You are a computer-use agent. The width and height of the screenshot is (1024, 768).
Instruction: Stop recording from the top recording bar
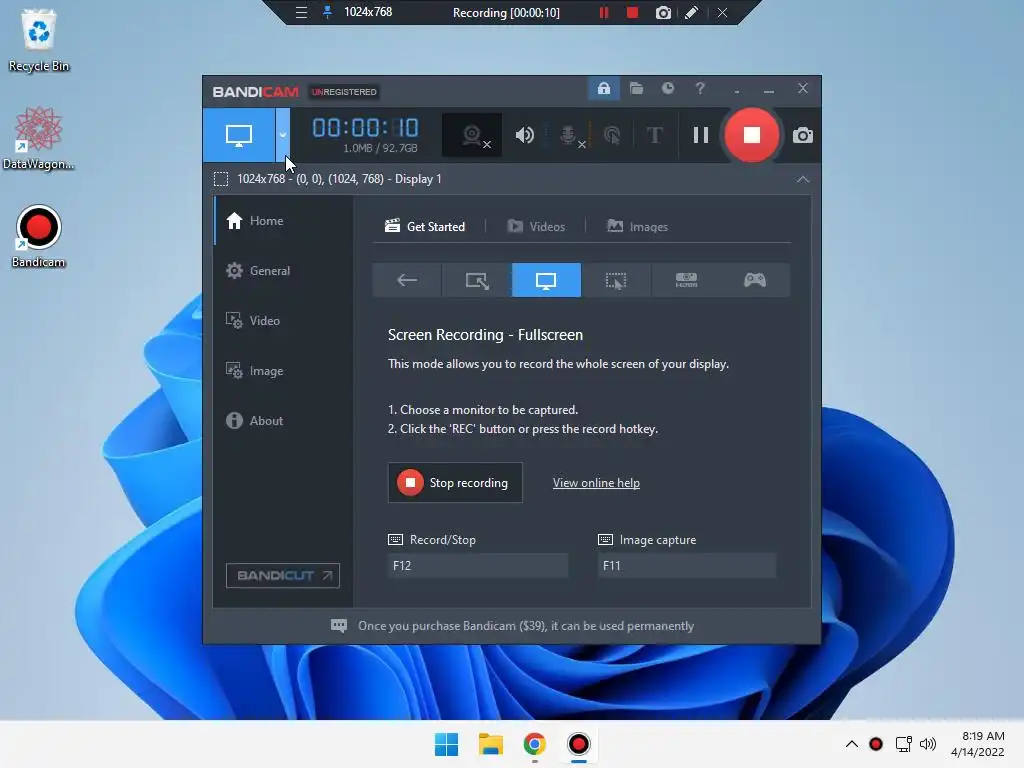coord(632,12)
